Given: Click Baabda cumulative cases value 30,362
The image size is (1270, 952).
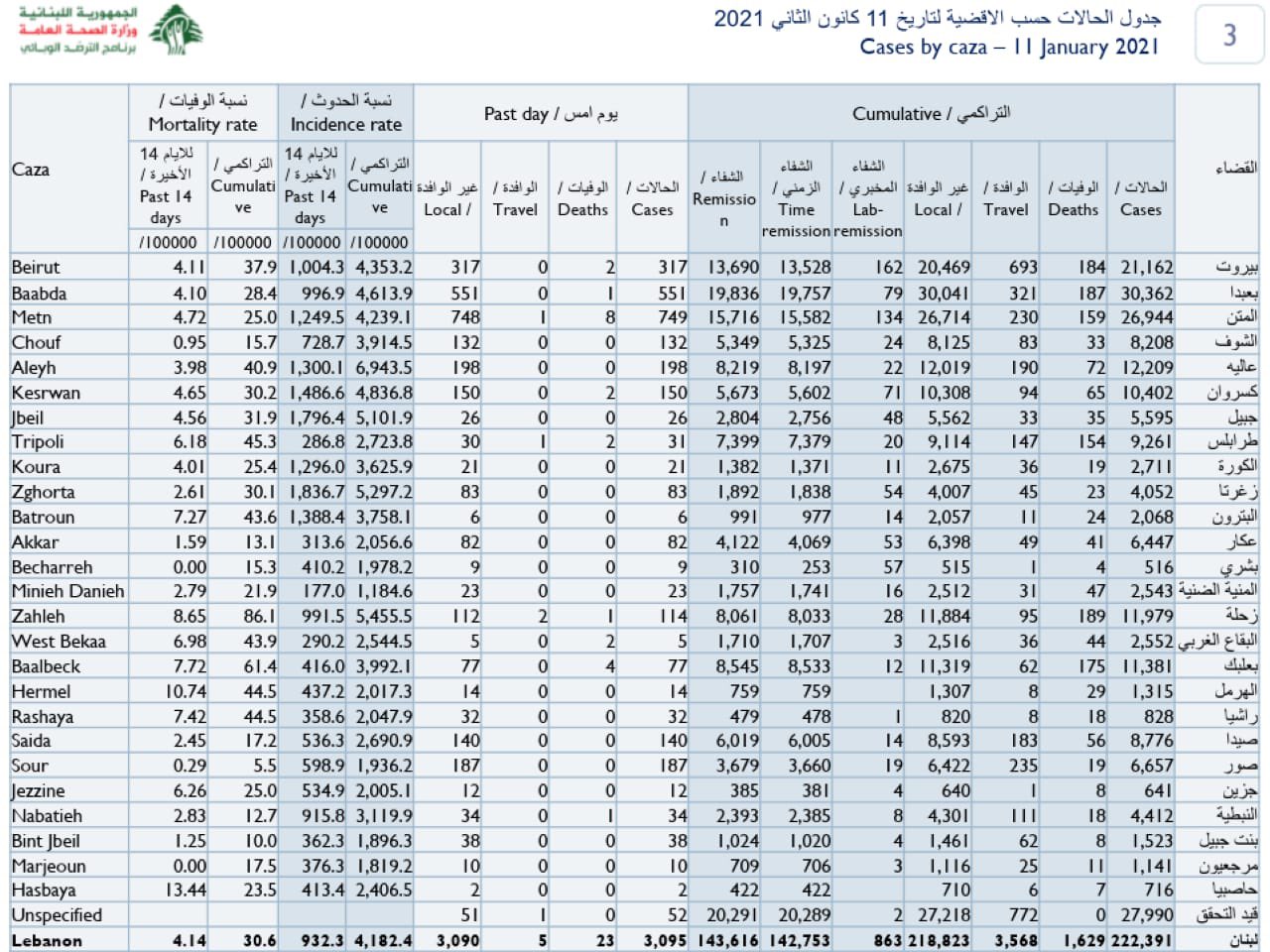Looking at the screenshot, I should (x=1146, y=294).
